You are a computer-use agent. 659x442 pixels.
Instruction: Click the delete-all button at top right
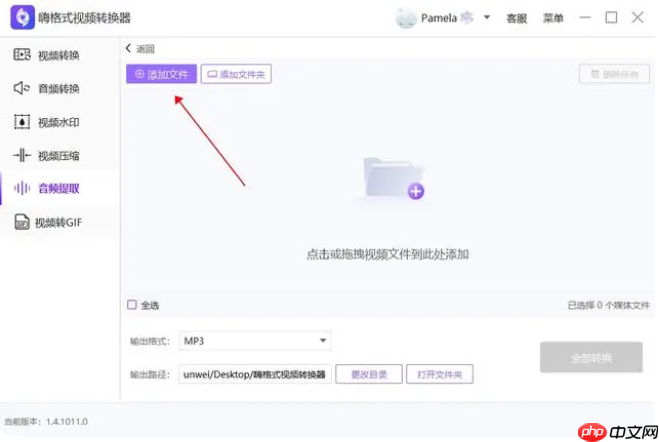click(614, 74)
